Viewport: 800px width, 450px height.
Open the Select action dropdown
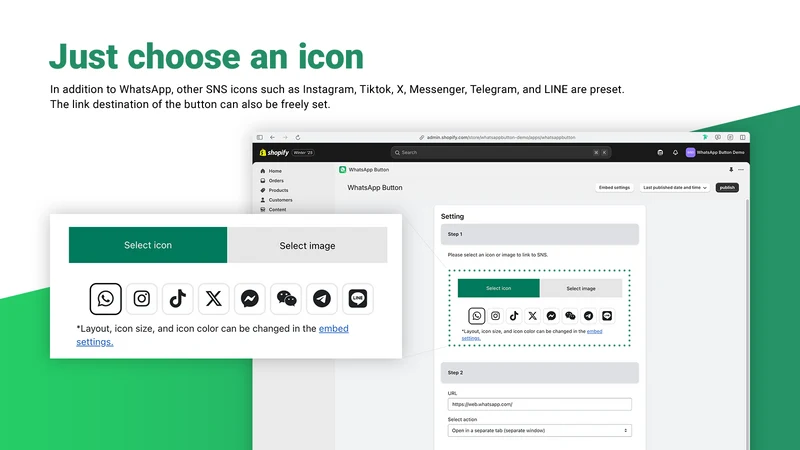tap(539, 431)
